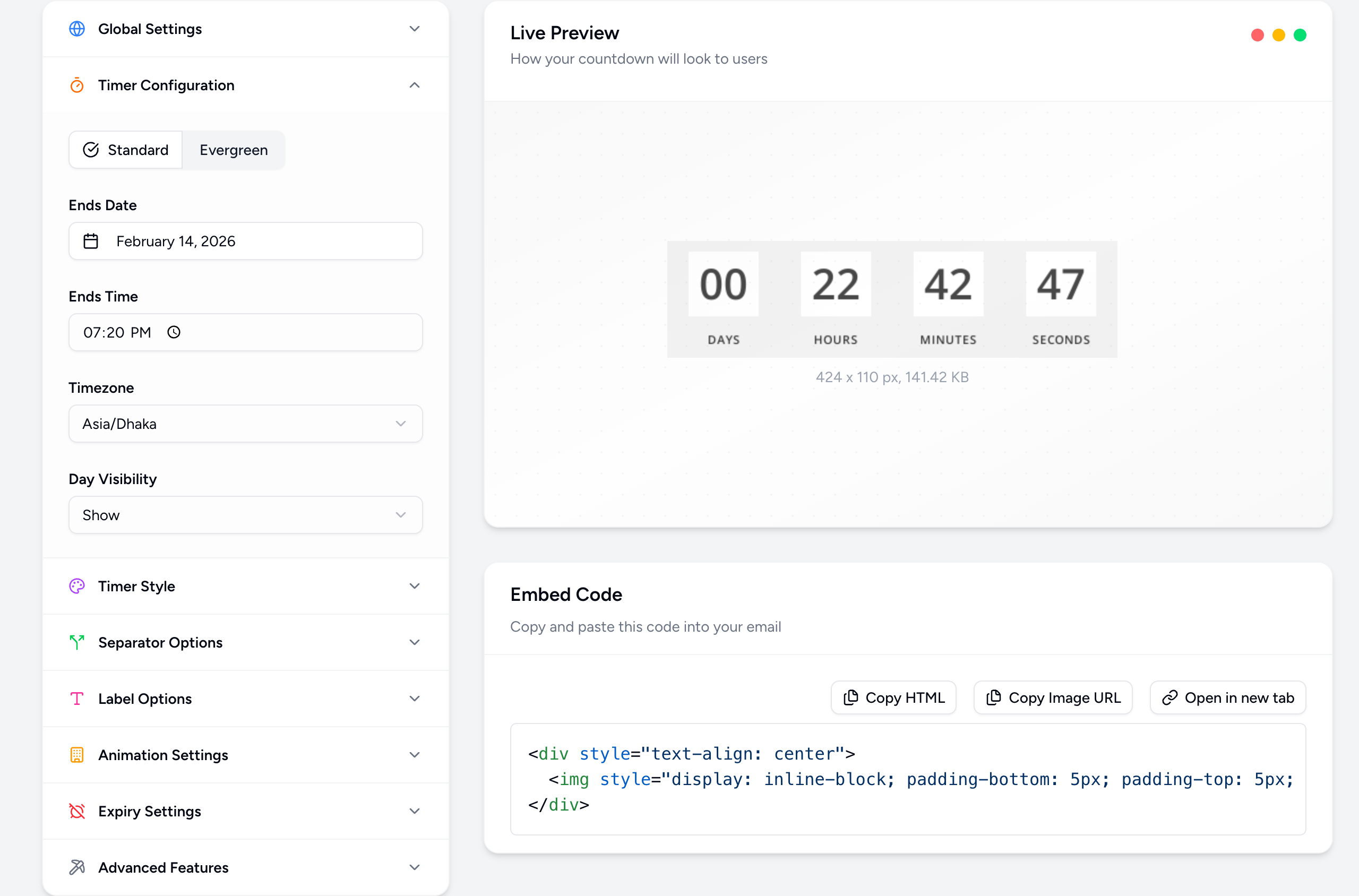Click the stopwatch icon beside Timer Configuration

pyautogui.click(x=77, y=84)
